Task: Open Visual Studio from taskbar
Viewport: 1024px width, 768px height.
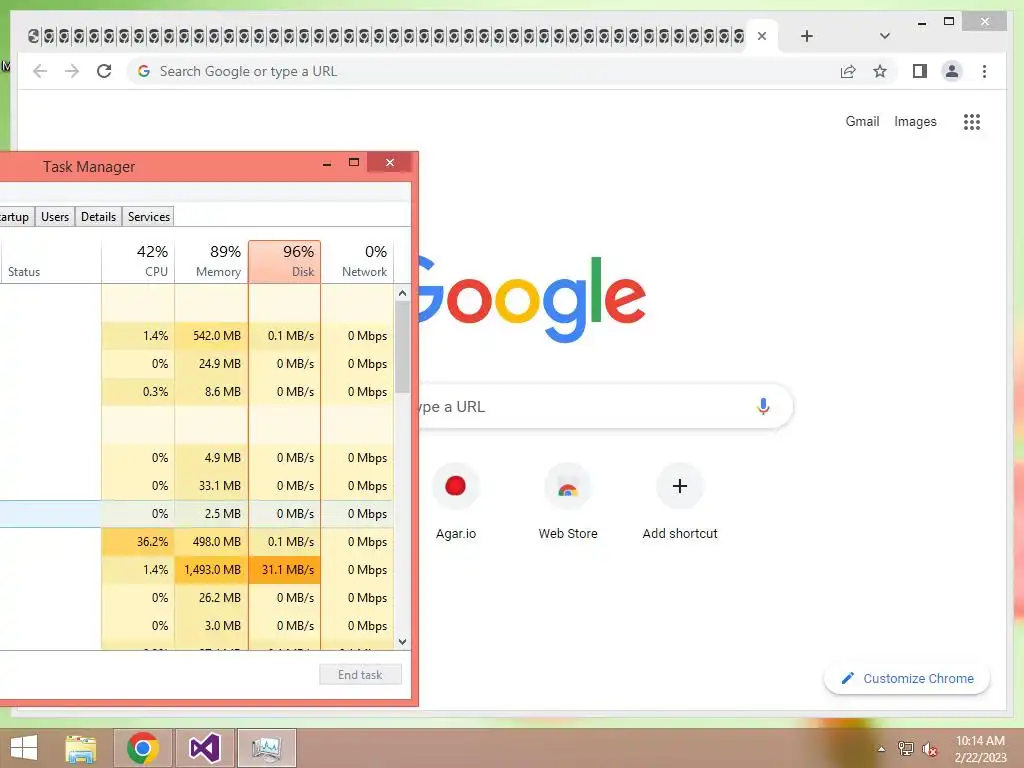Action: click(x=204, y=748)
